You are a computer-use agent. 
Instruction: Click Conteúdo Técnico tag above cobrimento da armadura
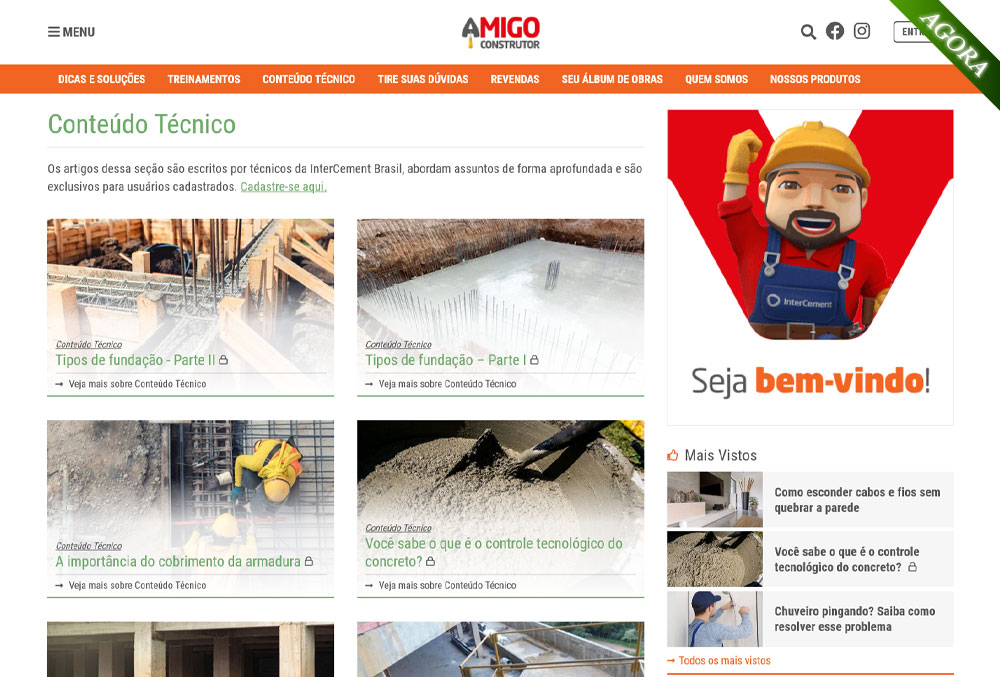[x=89, y=546]
